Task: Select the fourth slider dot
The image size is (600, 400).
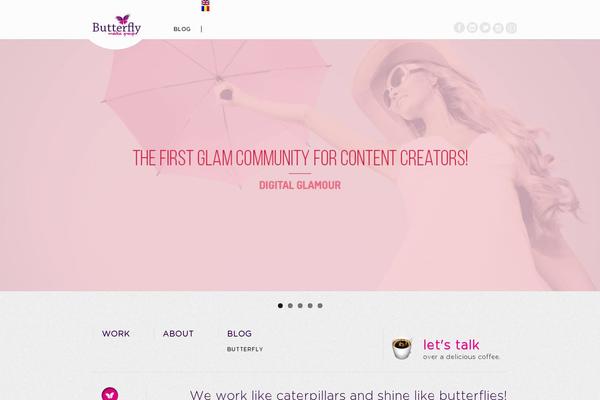Action: pyautogui.click(x=310, y=305)
